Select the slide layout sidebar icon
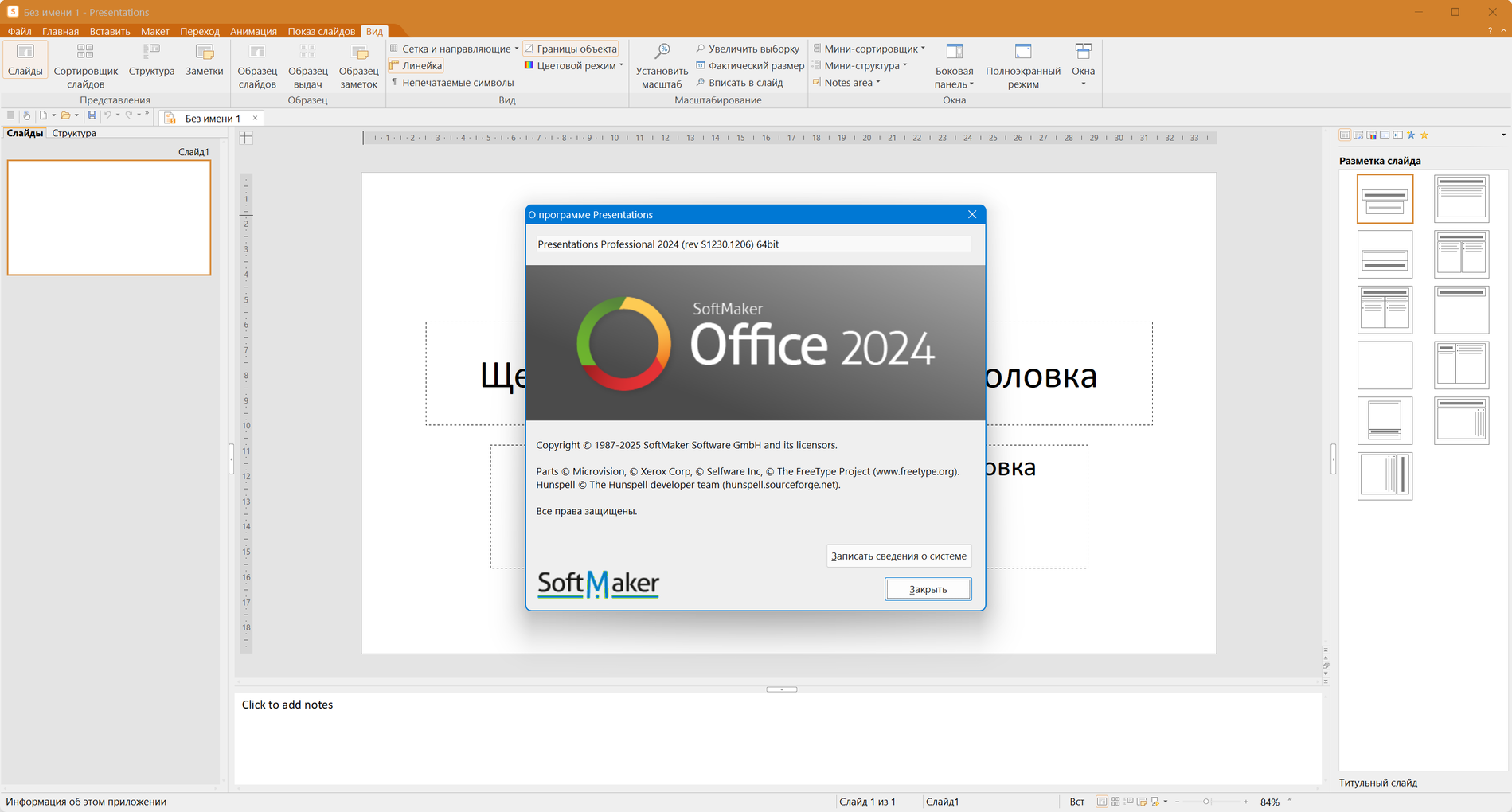1512x812 pixels. click(x=1345, y=135)
